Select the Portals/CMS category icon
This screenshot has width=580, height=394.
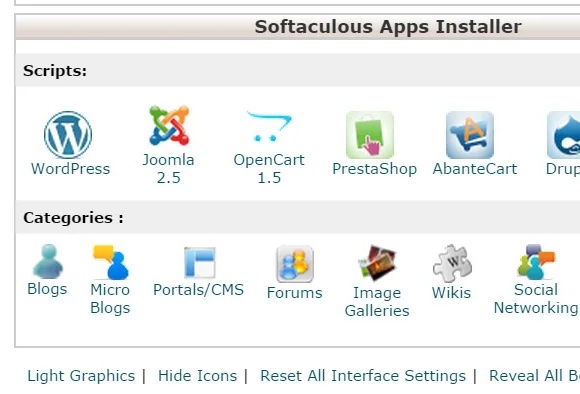(x=200, y=262)
